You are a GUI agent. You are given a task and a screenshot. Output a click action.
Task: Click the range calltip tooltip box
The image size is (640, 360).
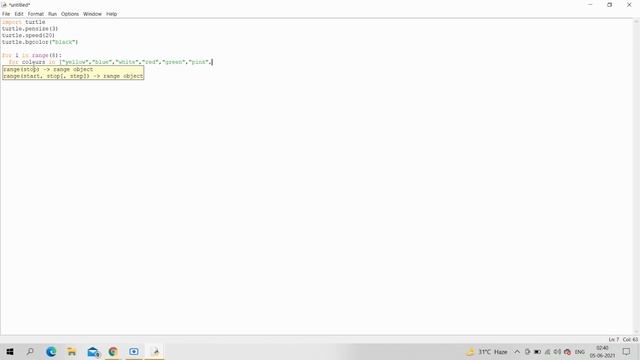click(73, 73)
